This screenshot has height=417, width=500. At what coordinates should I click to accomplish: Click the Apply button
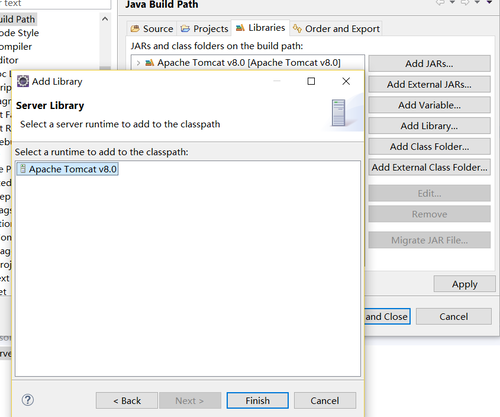click(465, 284)
